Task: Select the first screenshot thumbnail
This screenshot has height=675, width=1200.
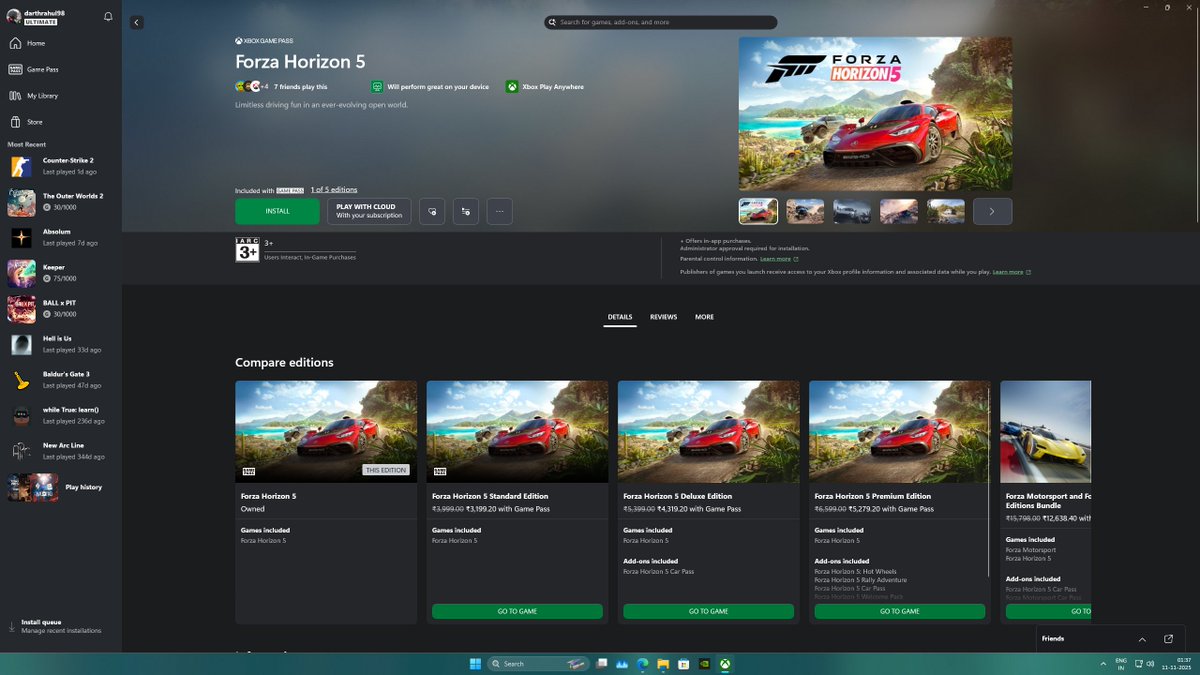Action: coord(758,211)
